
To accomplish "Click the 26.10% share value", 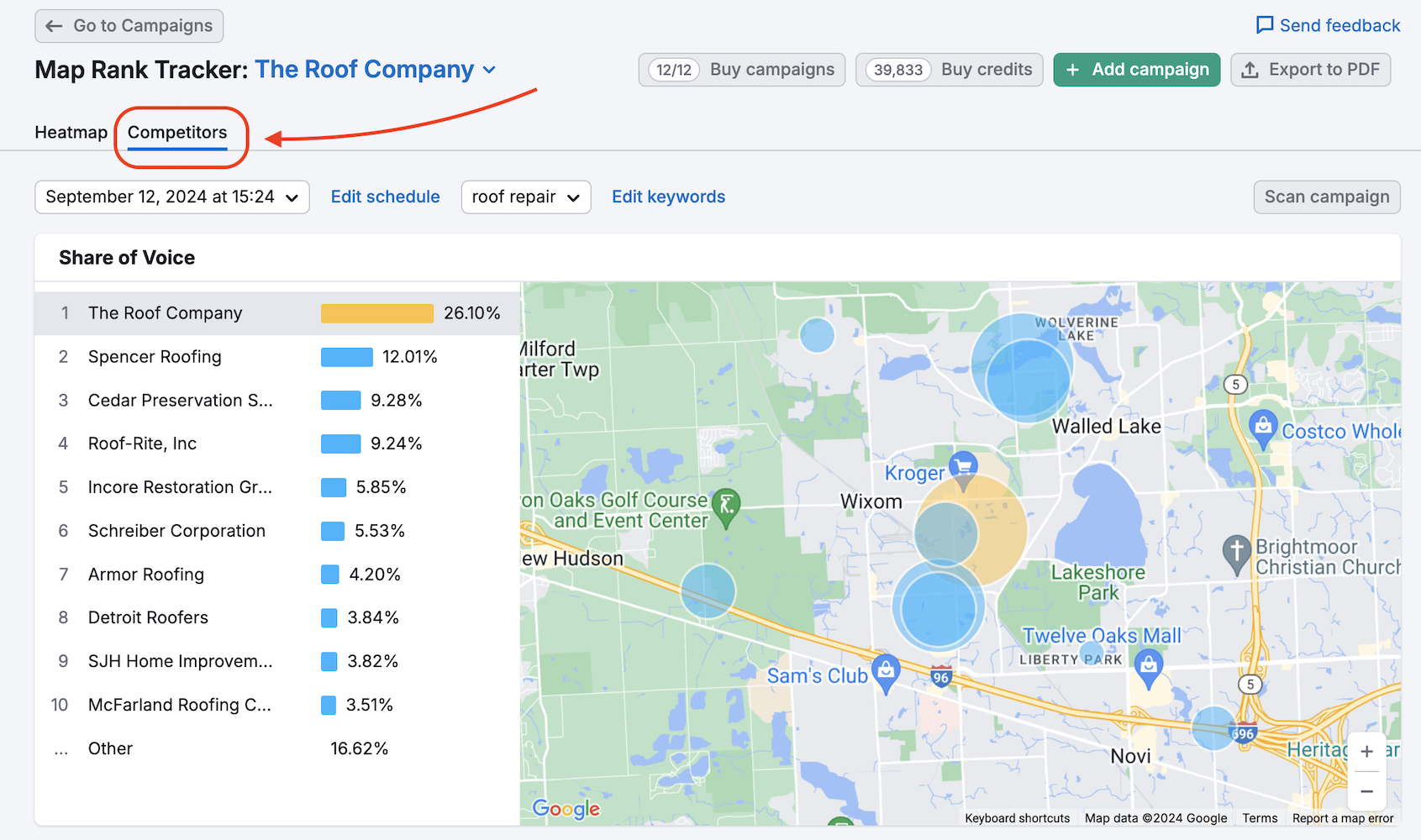I will 472,313.
